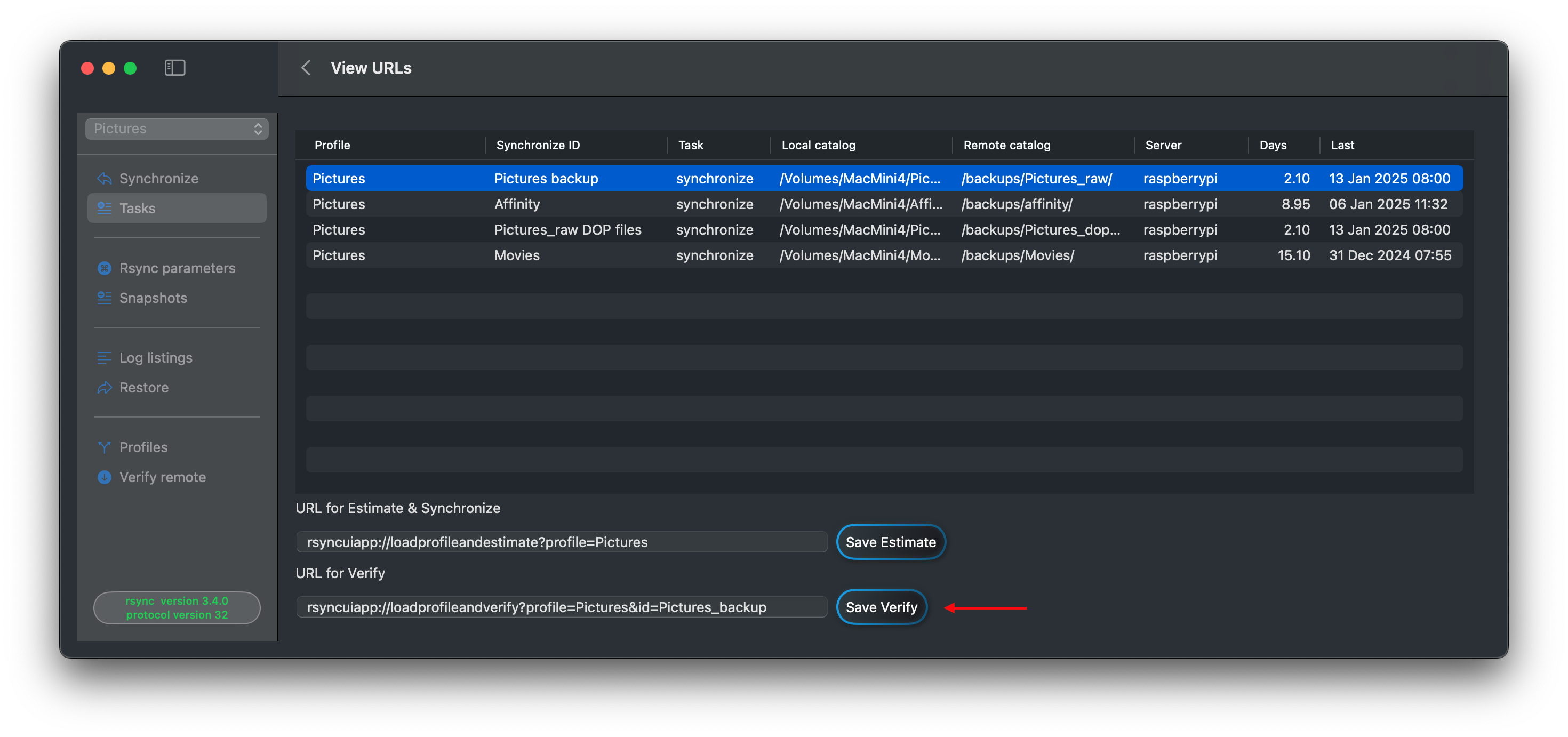1568x737 pixels.
Task: Click the Synchronize sidebar icon
Action: (x=105, y=178)
